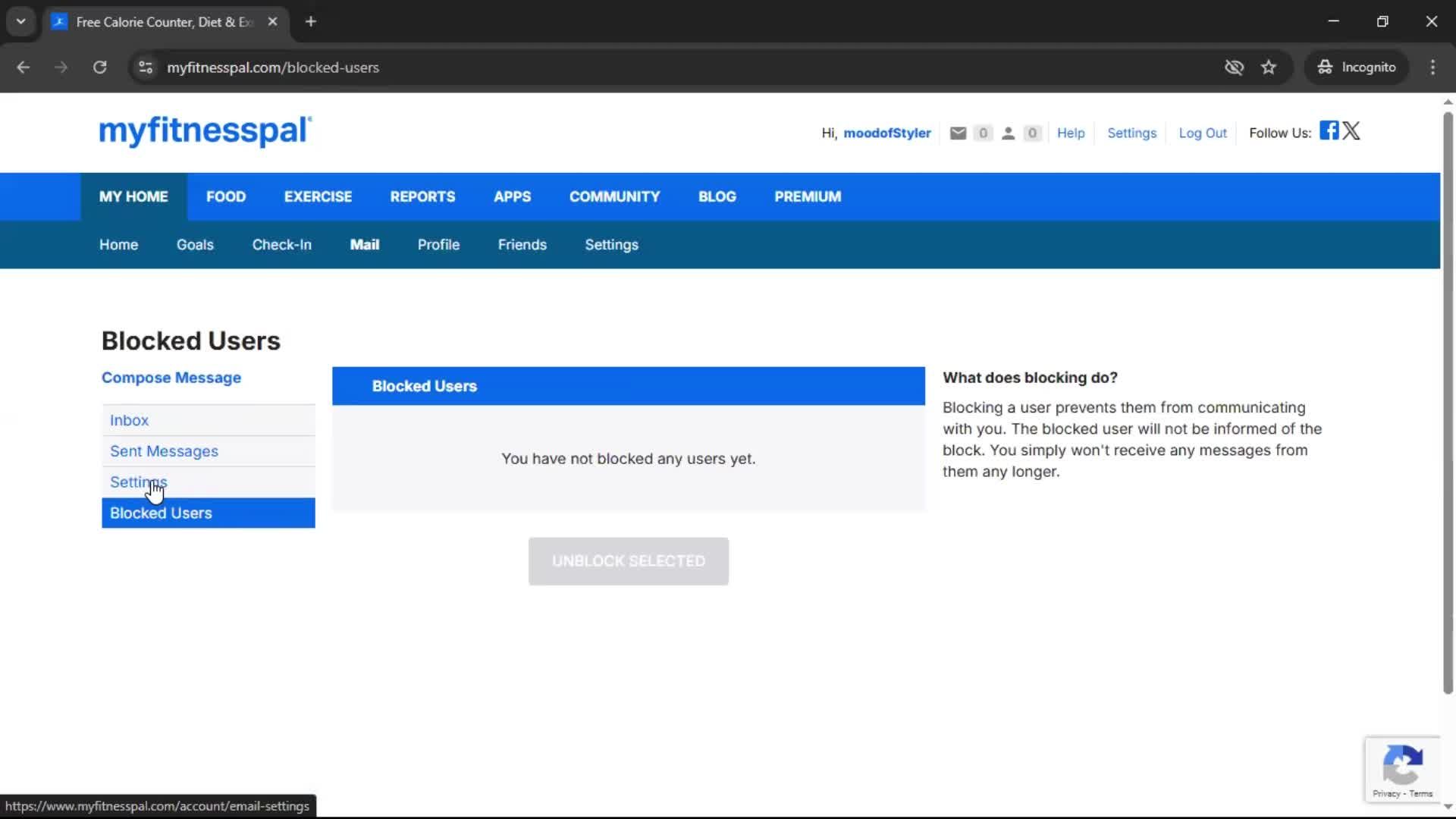Click the UNBLOCK SELECTED button
This screenshot has height=819, width=1456.
[x=629, y=561]
